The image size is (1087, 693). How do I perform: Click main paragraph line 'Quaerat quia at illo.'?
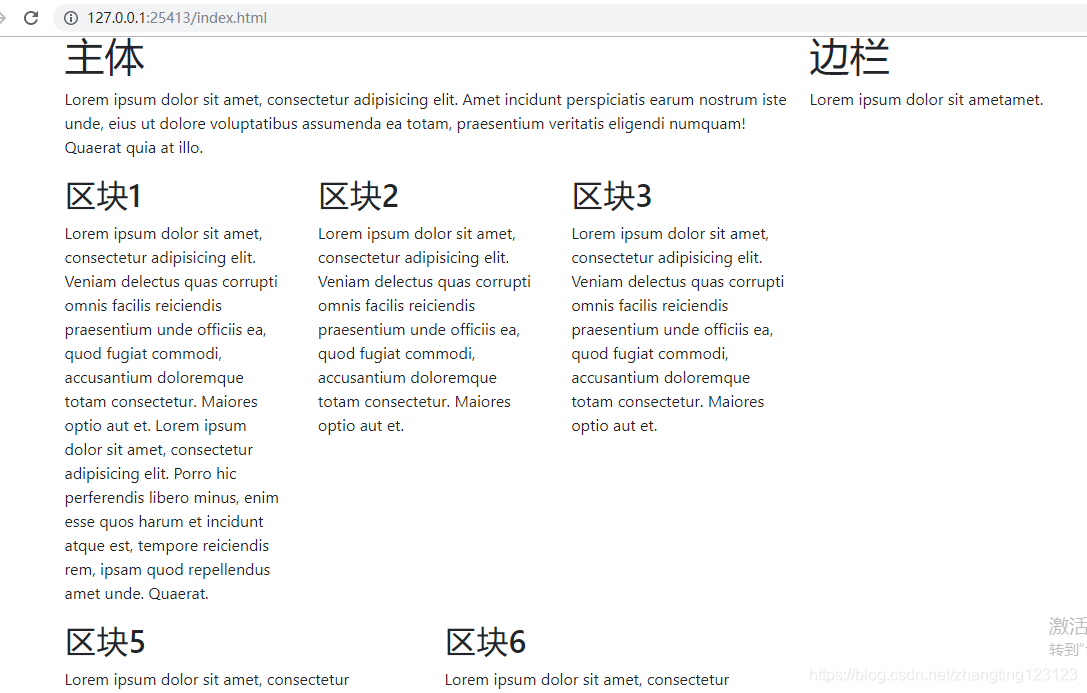tap(134, 148)
